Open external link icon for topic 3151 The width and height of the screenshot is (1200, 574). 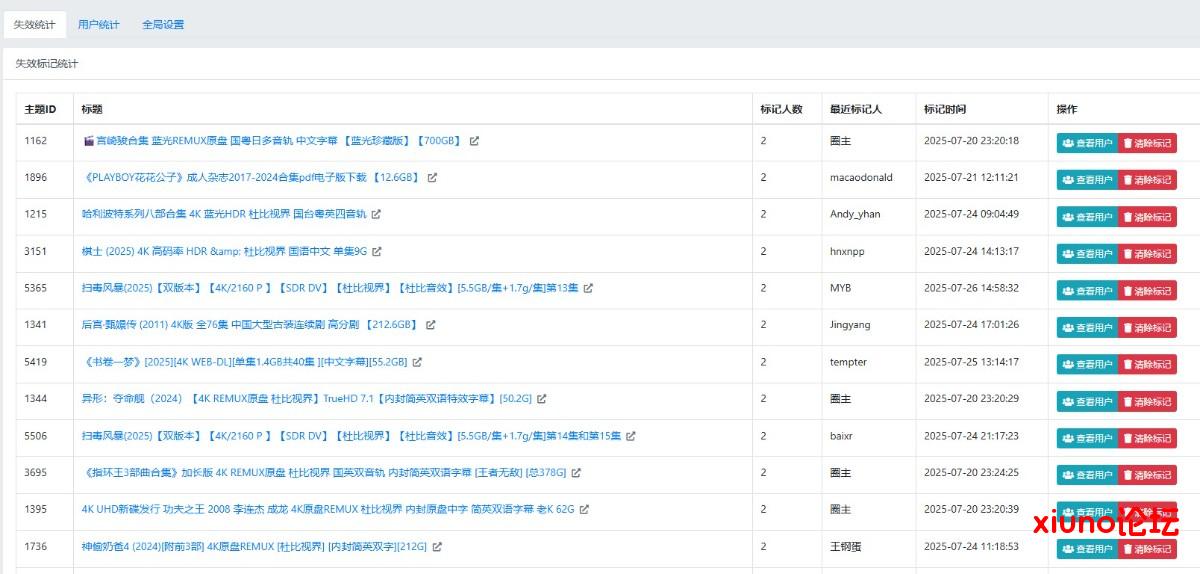377,252
